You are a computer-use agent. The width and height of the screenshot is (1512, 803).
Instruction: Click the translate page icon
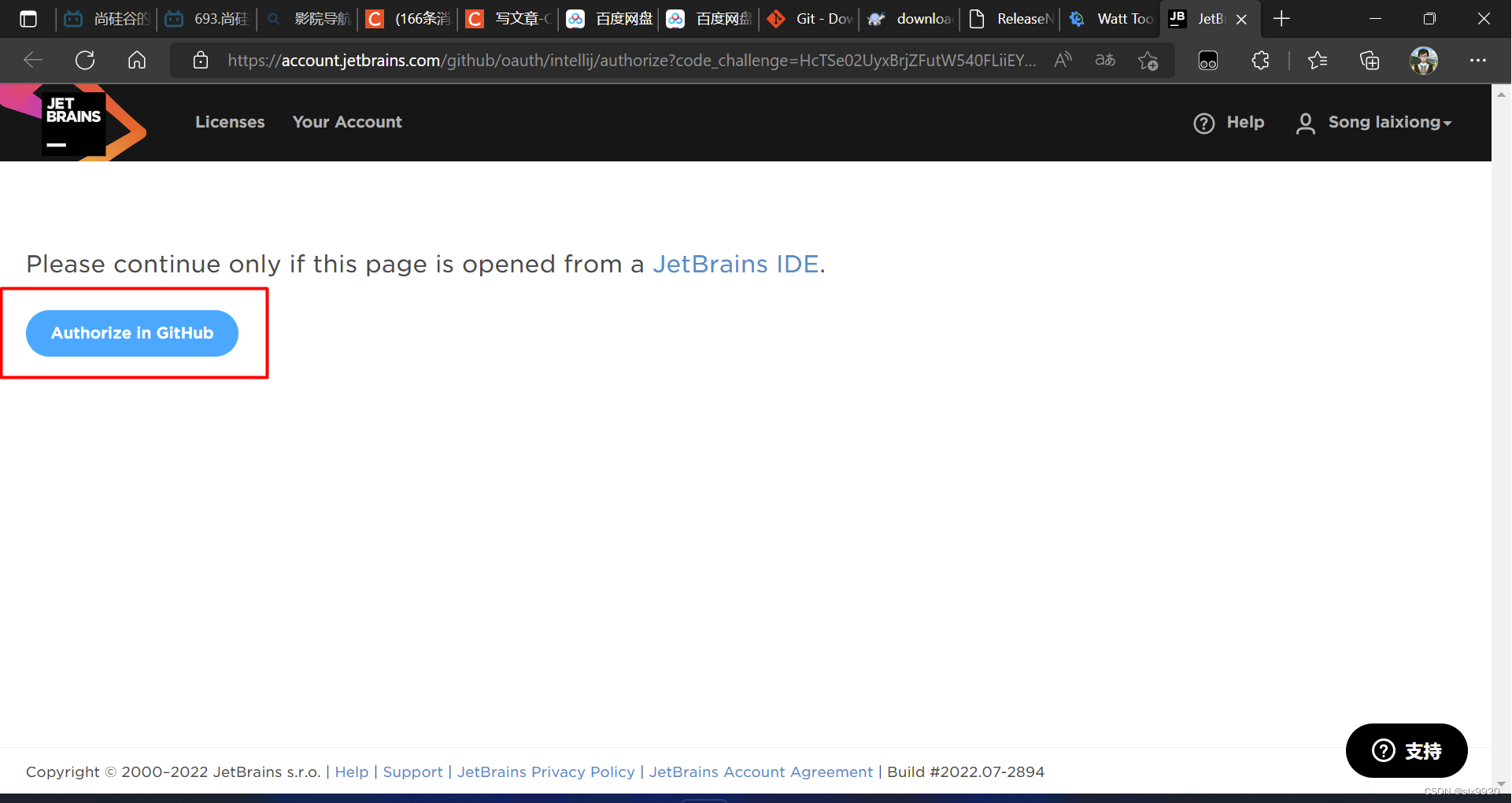[1105, 61]
